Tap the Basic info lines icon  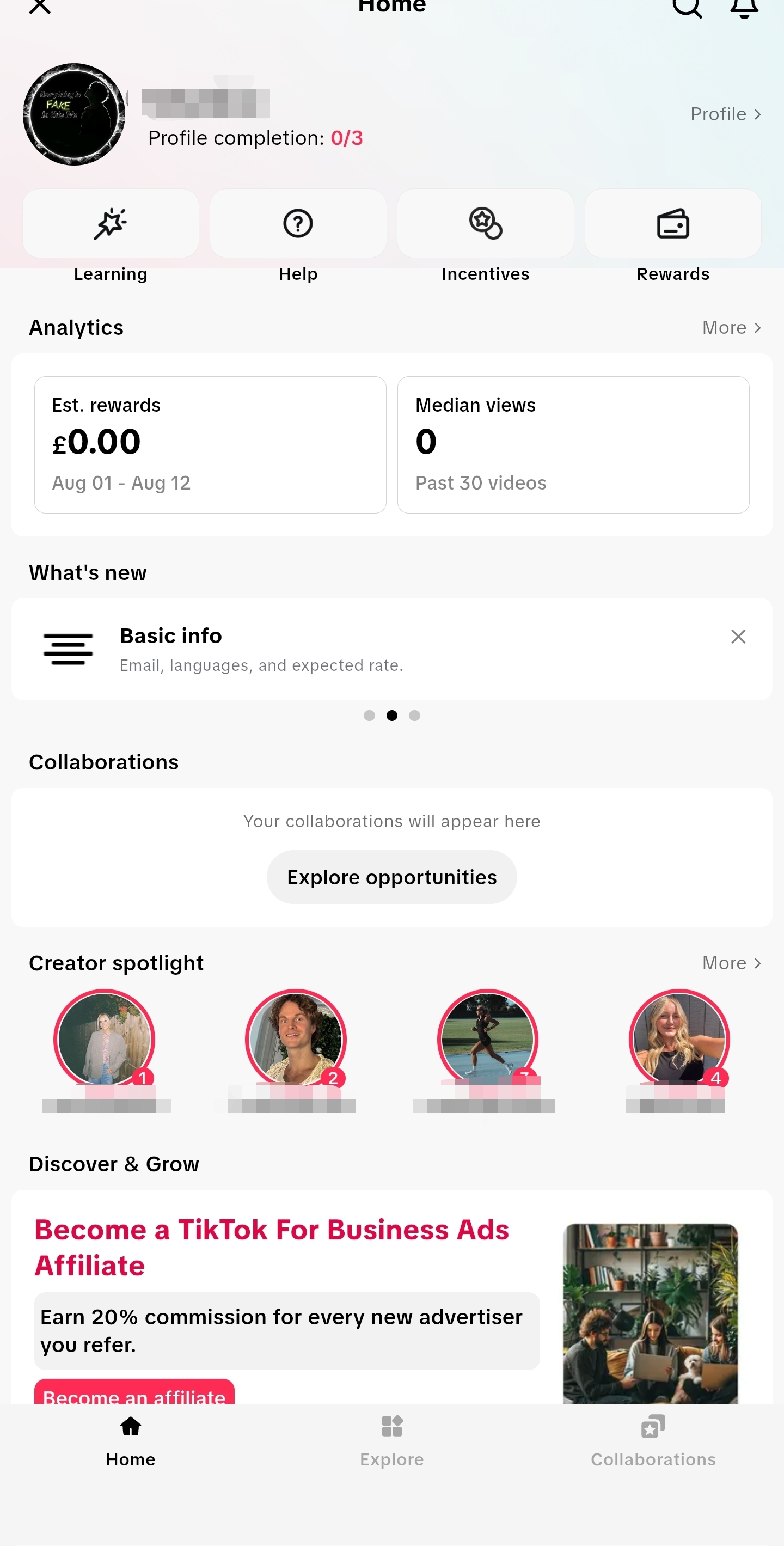tap(68, 649)
